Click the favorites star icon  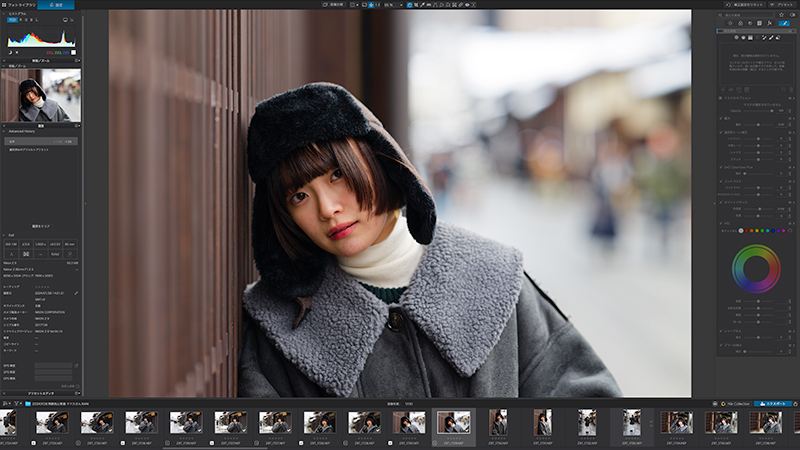pos(781,15)
